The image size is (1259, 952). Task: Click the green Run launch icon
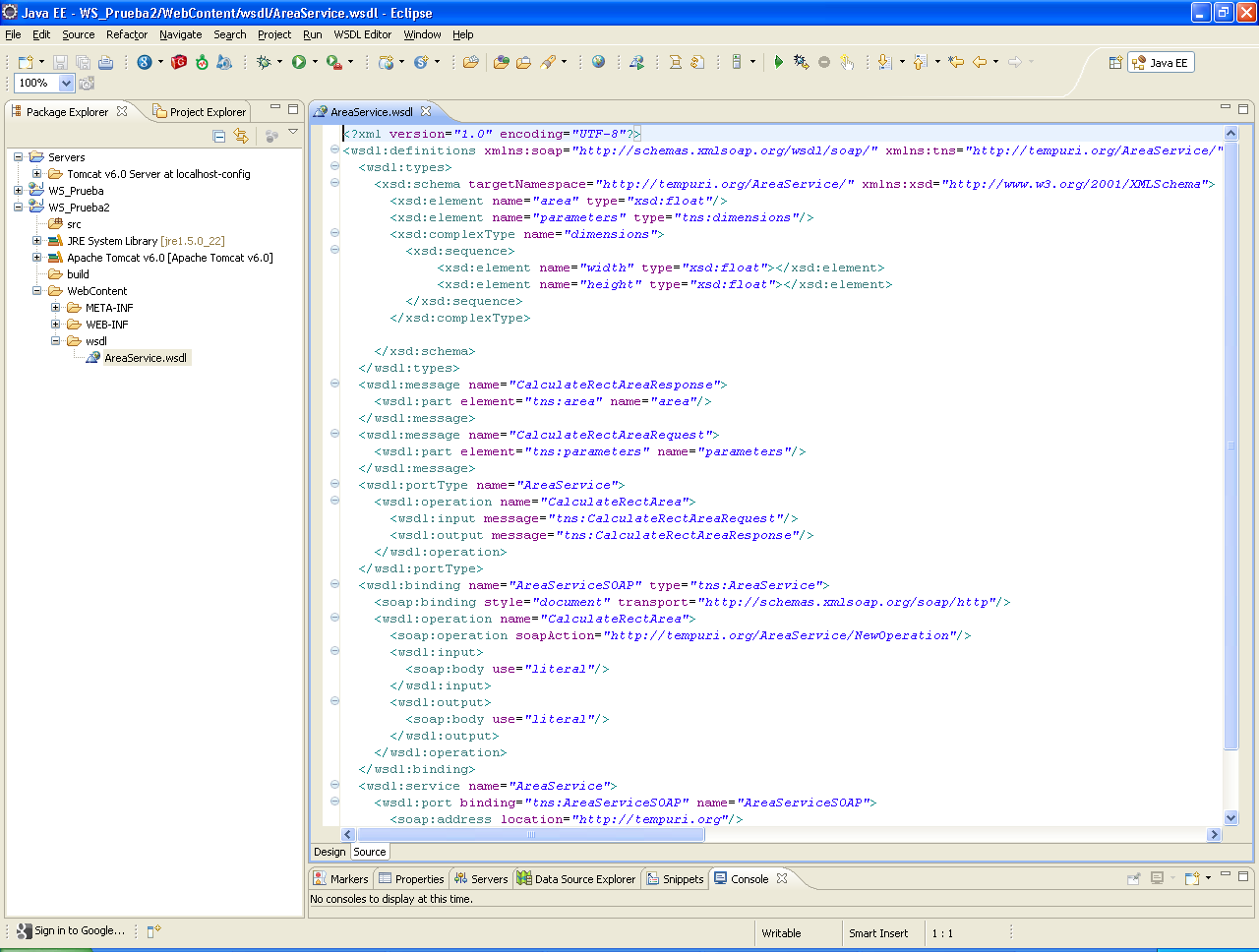tap(298, 62)
